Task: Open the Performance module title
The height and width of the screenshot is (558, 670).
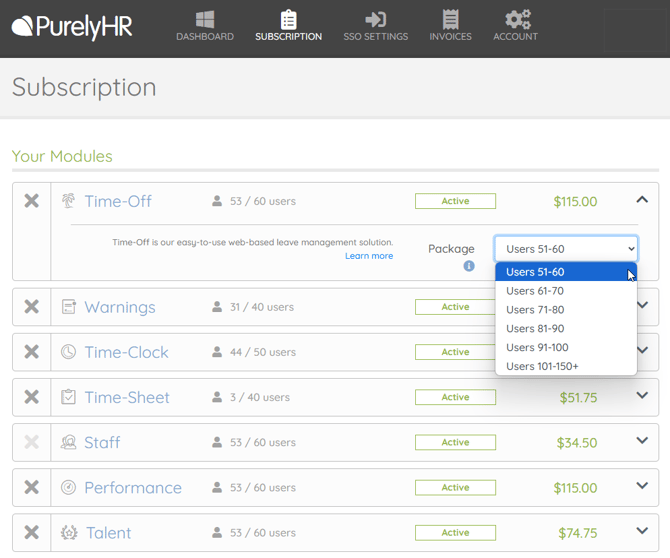Action: (x=133, y=488)
